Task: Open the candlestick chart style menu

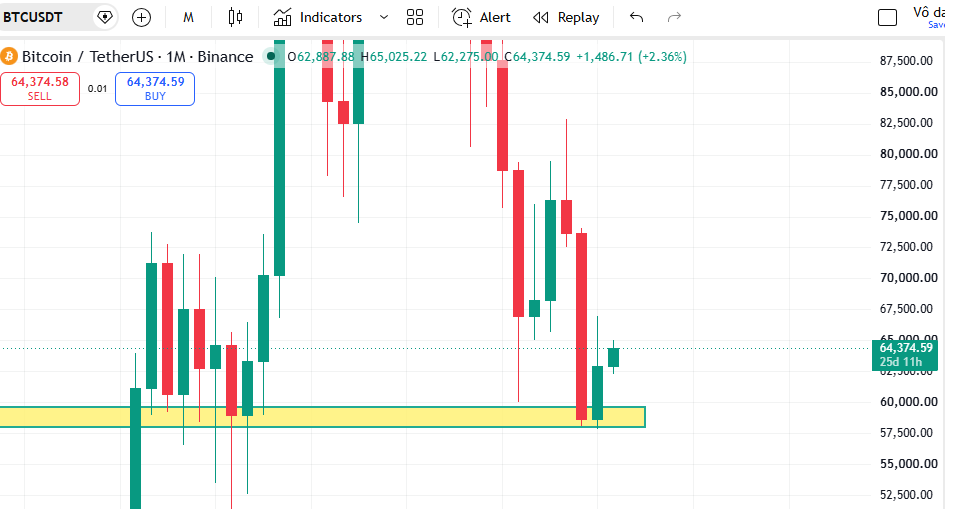Action: 235,17
